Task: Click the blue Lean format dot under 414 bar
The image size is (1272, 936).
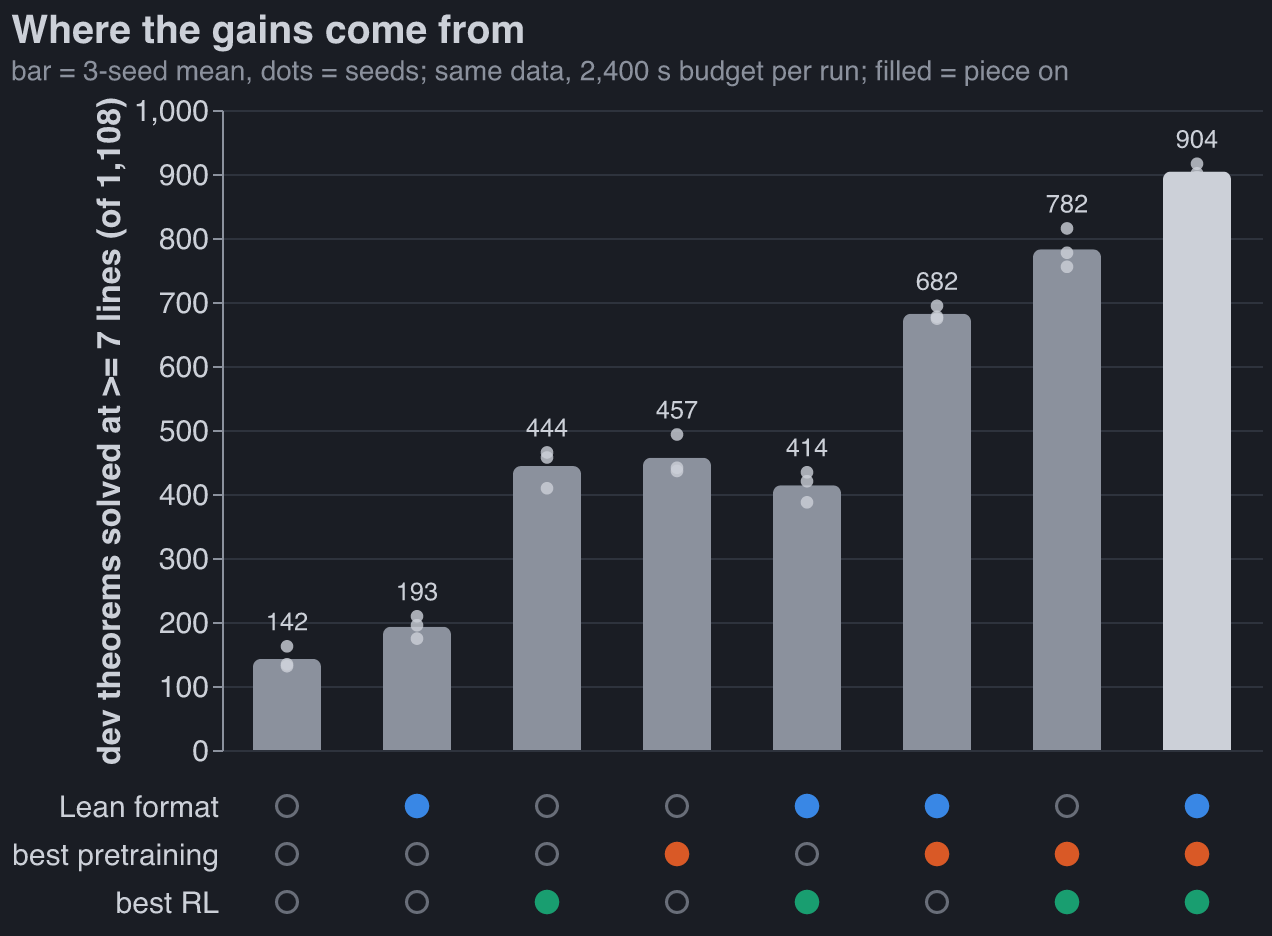Action: 807,806
